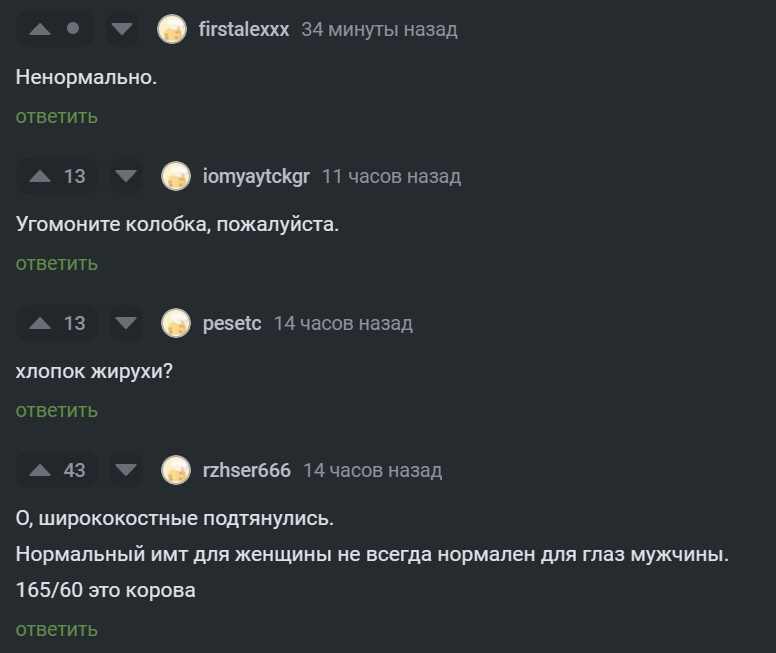776x653 pixels.
Task: Upvote the comment from pesetc
Action: tap(40, 324)
